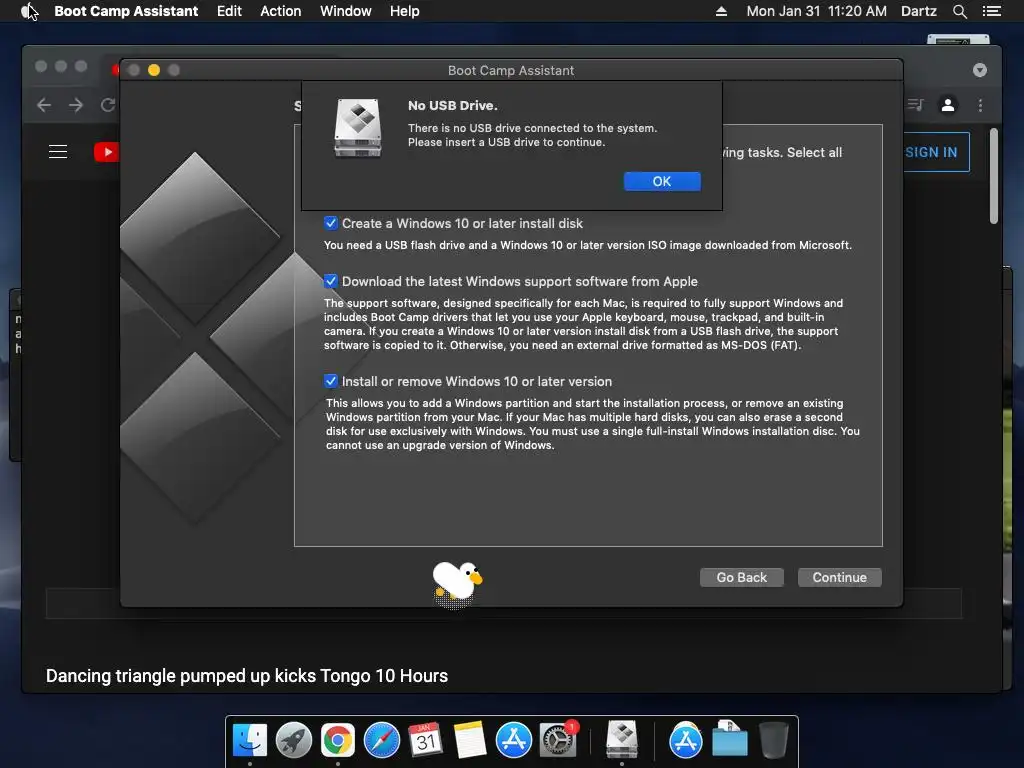Click the eject icon in menu bar
Viewport: 1024px width, 768px height.
[721, 11]
